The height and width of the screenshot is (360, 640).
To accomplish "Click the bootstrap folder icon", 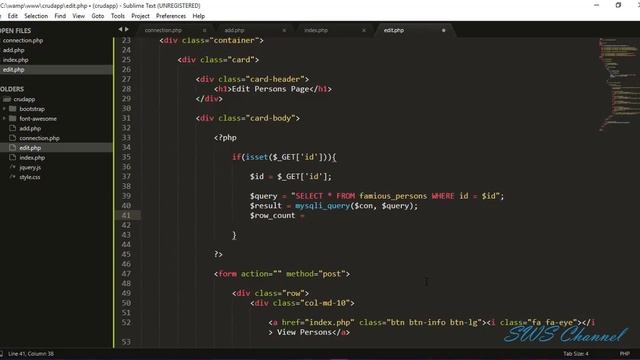I will (x=13, y=109).
